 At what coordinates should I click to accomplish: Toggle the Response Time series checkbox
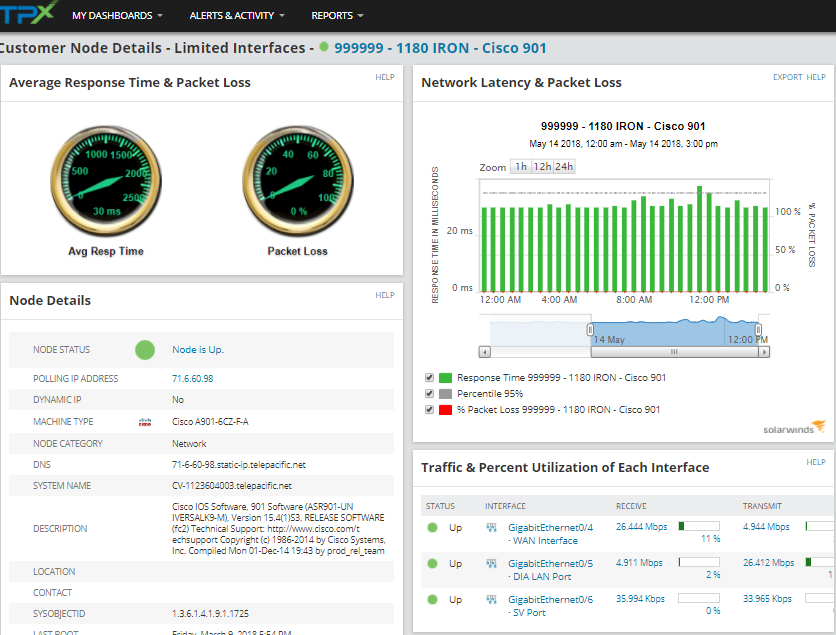coord(429,377)
